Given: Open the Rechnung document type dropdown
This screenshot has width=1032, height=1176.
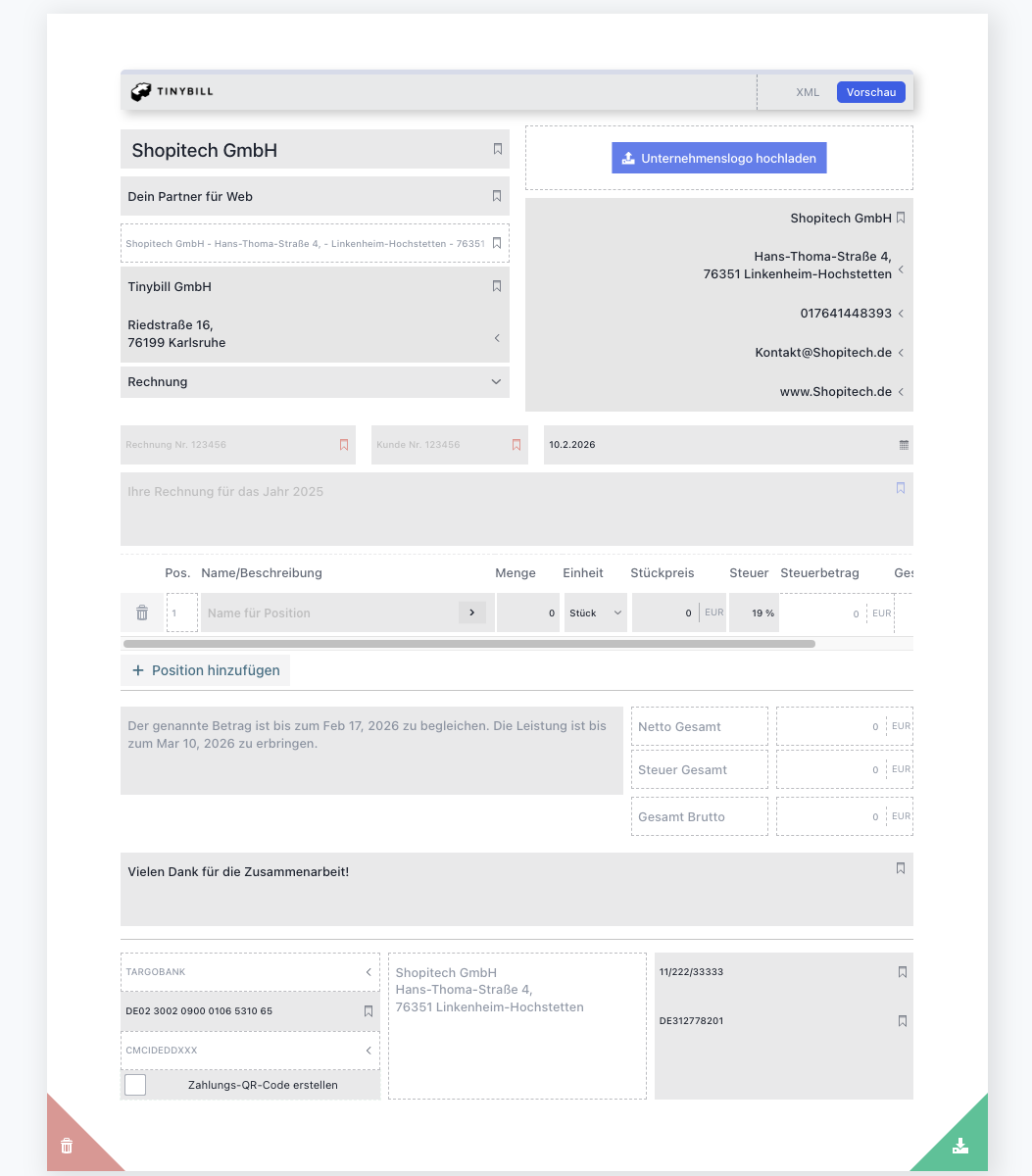Looking at the screenshot, I should click(497, 381).
